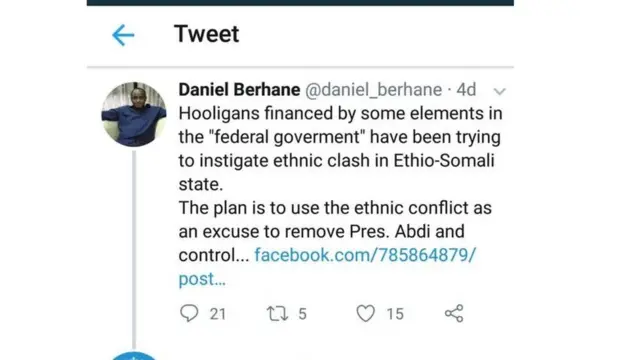Open the share icon on the tweet
Image resolution: width=640 pixels, height=360 pixels.
(454, 313)
